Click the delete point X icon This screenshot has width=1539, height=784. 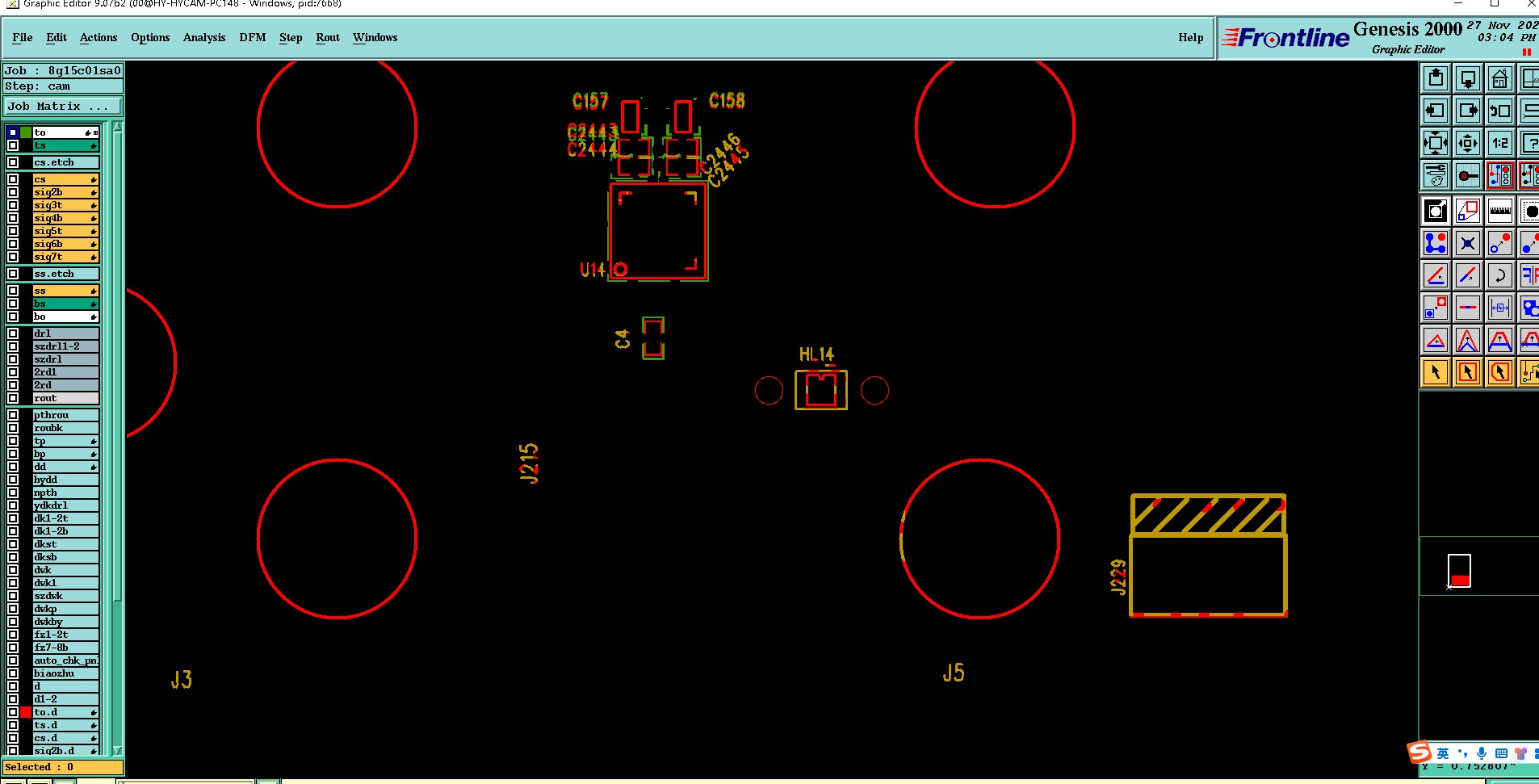point(1468,243)
